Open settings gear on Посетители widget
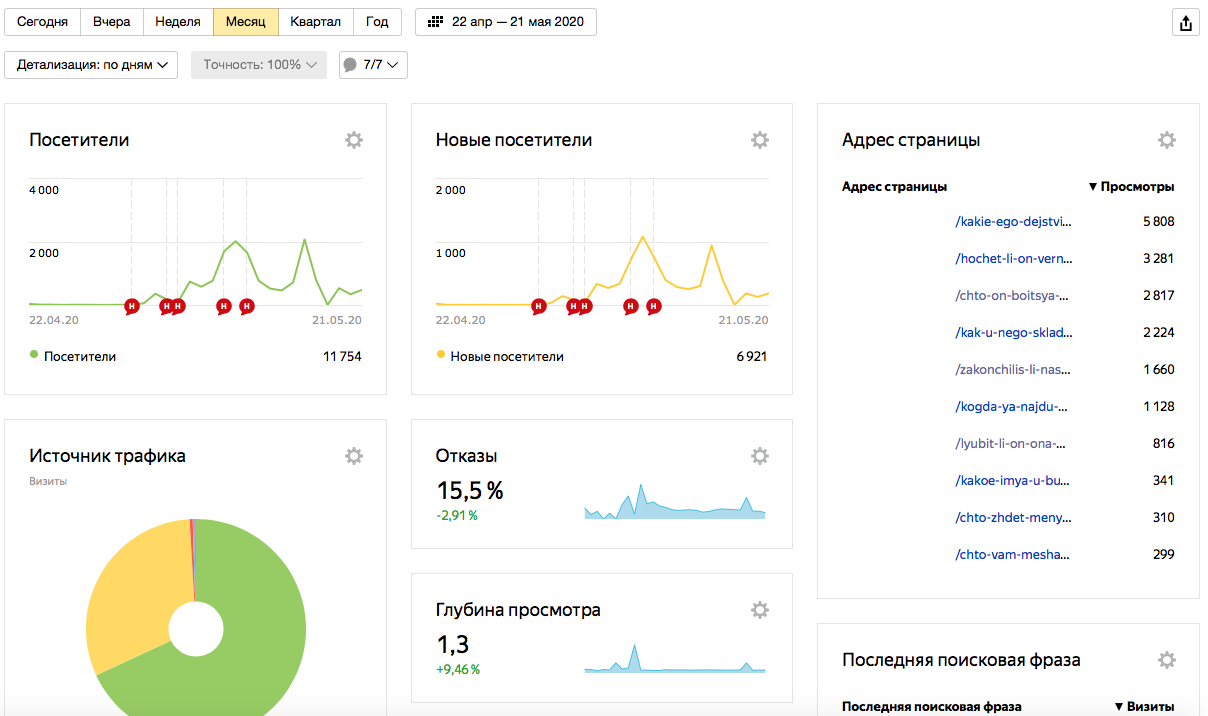This screenshot has height=716, width=1208. coord(353,140)
